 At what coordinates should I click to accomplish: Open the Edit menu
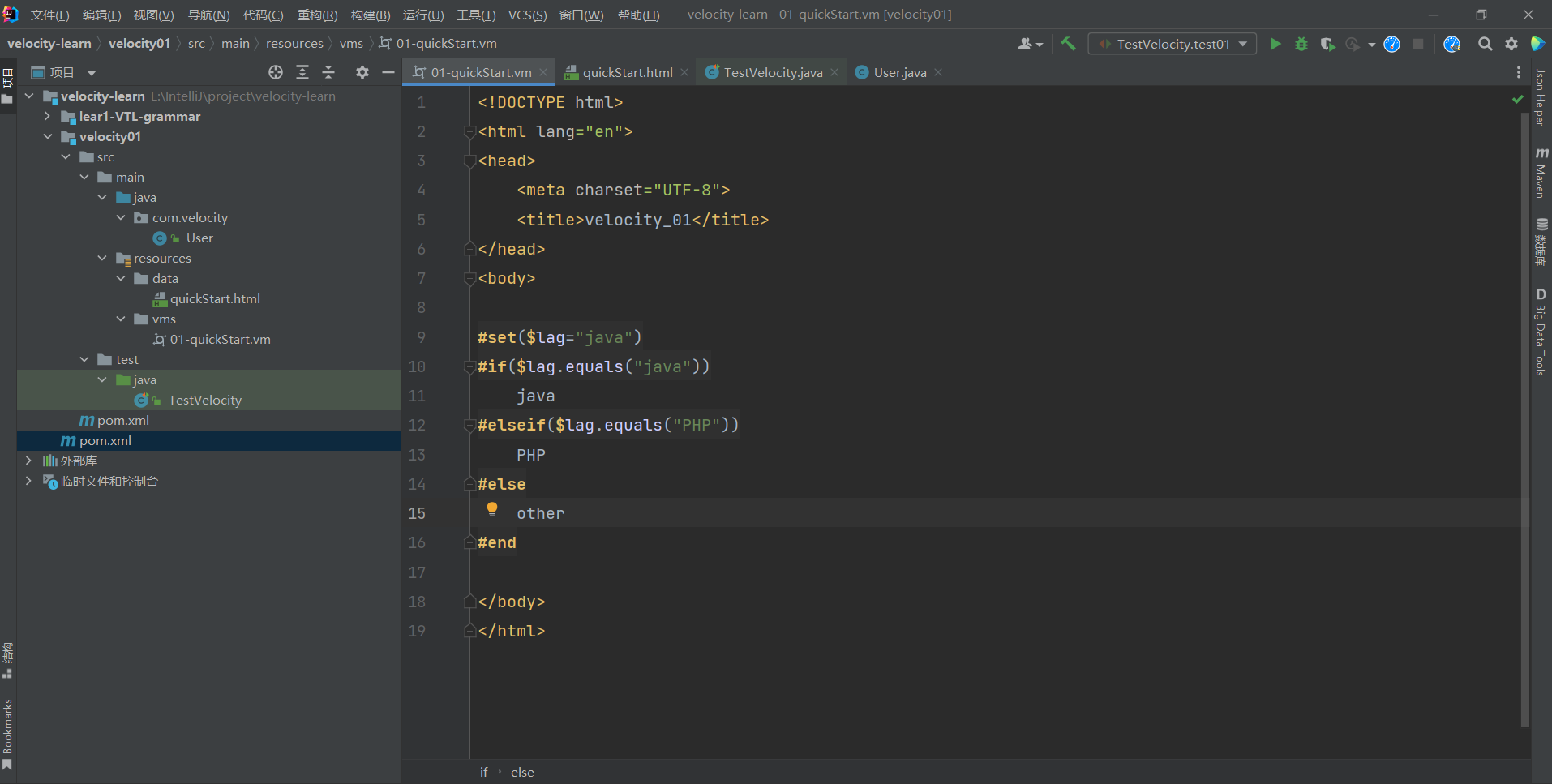[x=101, y=15]
